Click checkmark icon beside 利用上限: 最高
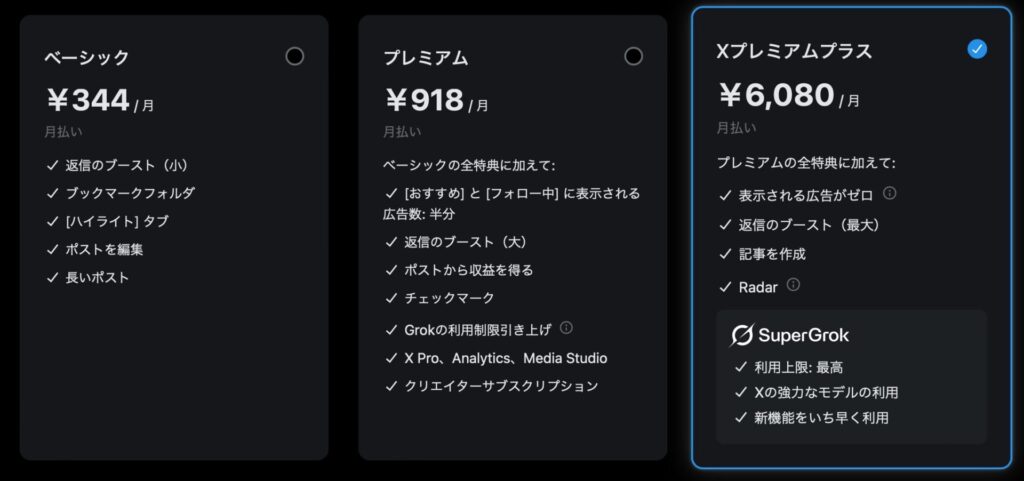The height and width of the screenshot is (481, 1024). tap(741, 367)
